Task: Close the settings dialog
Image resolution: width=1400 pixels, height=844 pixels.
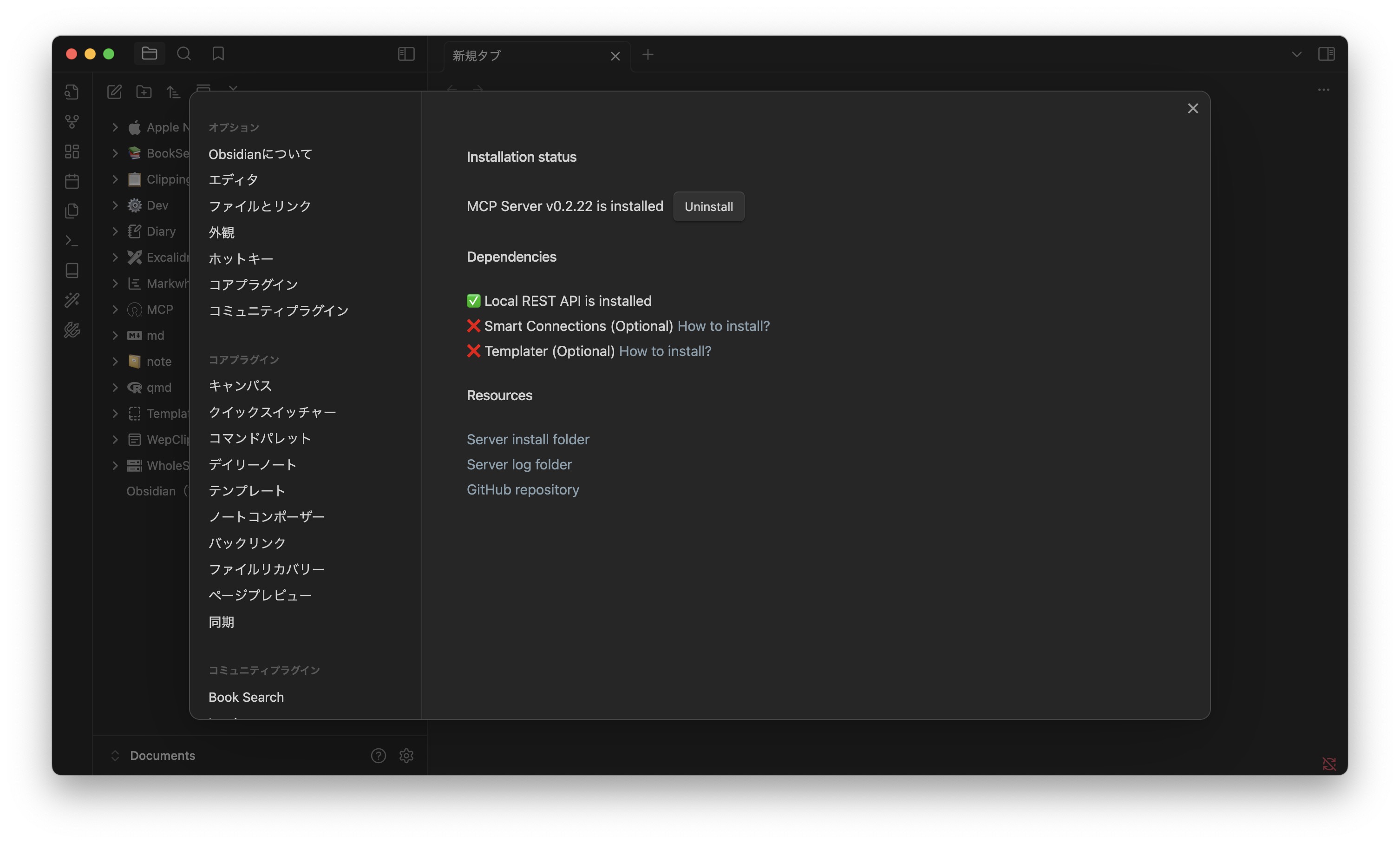Action: pyautogui.click(x=1193, y=108)
